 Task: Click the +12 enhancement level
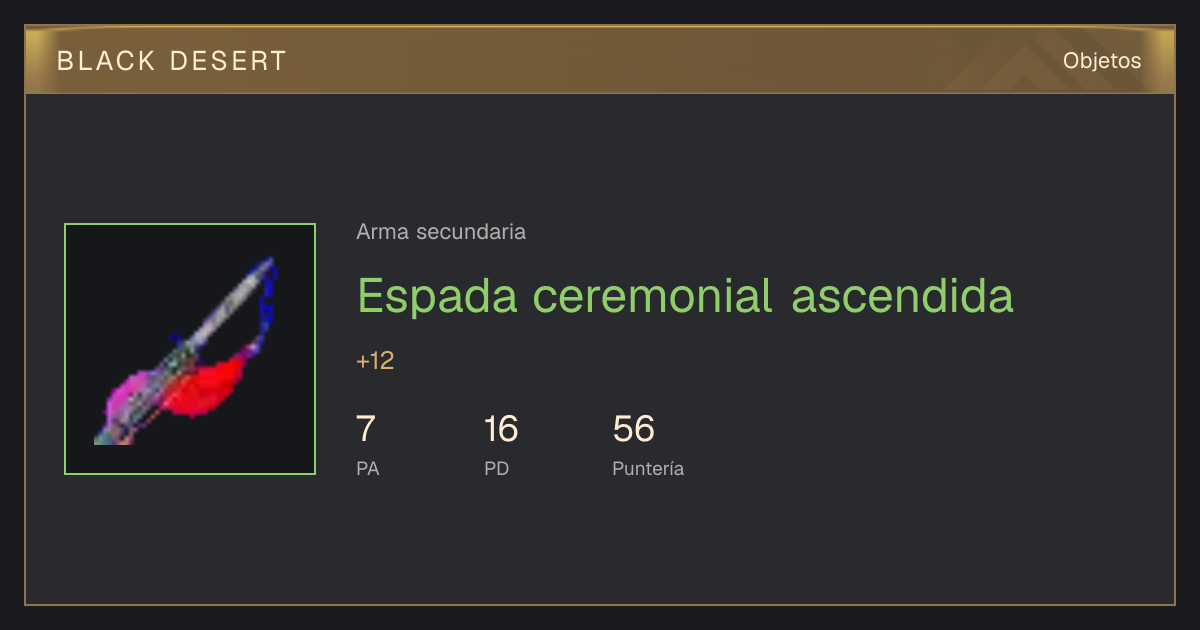[375, 361]
